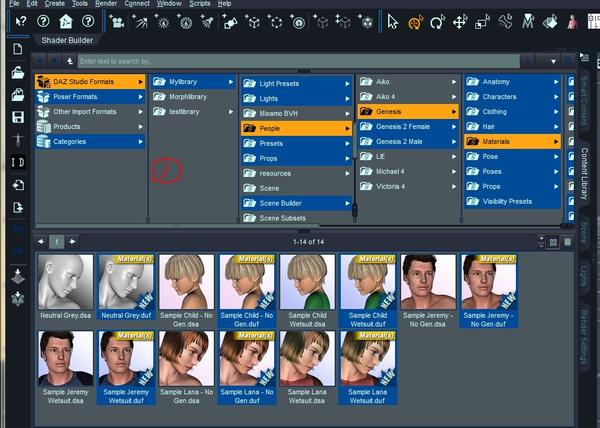Click the add-to-scene icon with down arrow

(18, 276)
